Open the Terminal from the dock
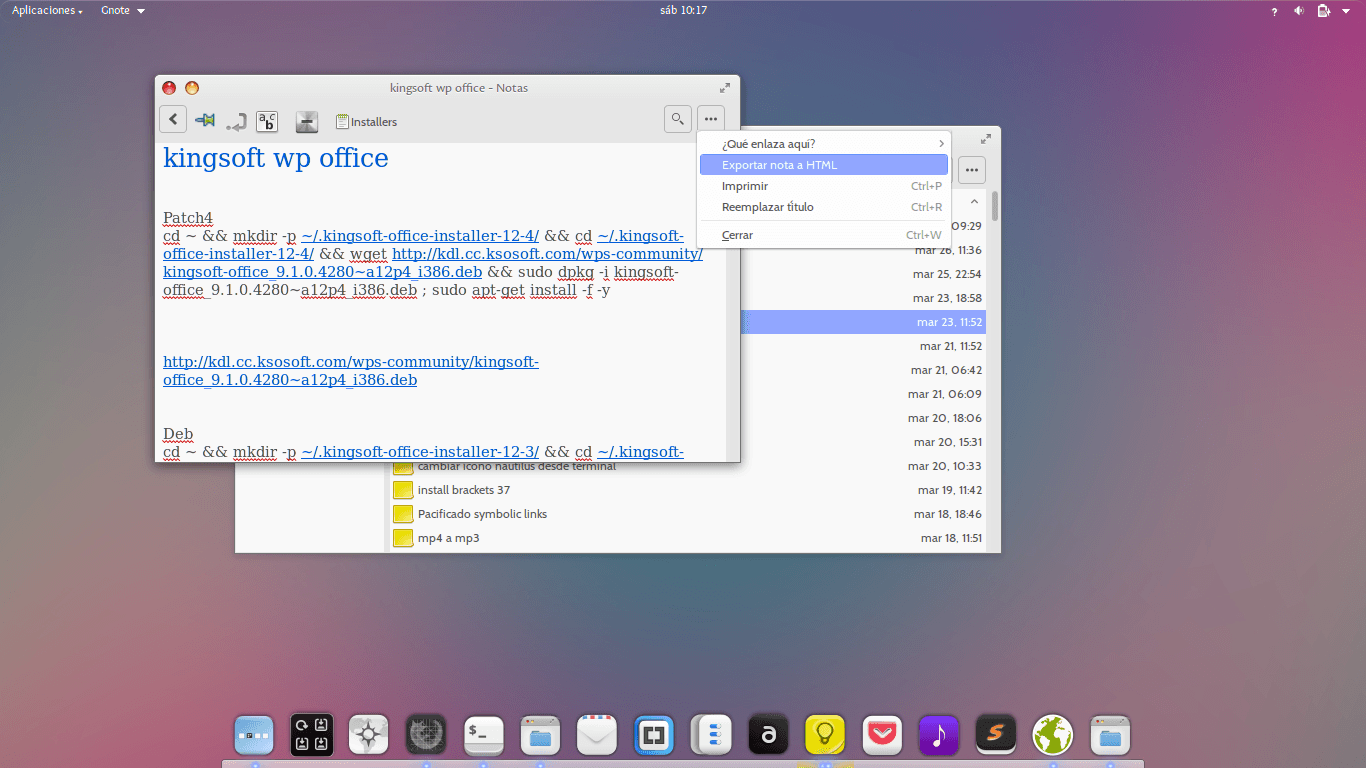 [484, 735]
